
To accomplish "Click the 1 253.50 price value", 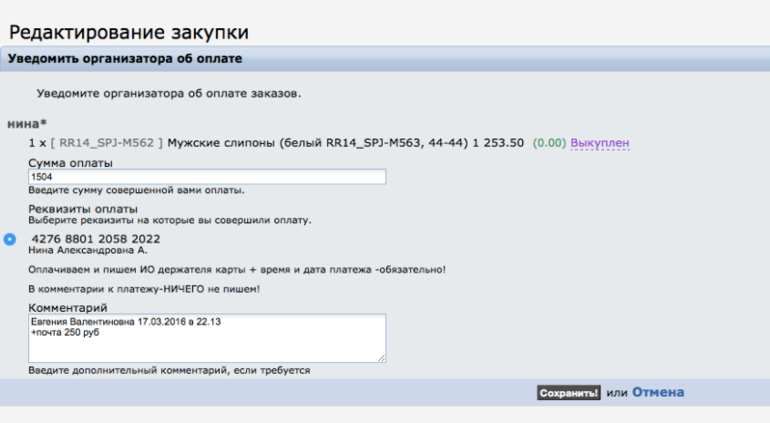I will click(497, 143).
